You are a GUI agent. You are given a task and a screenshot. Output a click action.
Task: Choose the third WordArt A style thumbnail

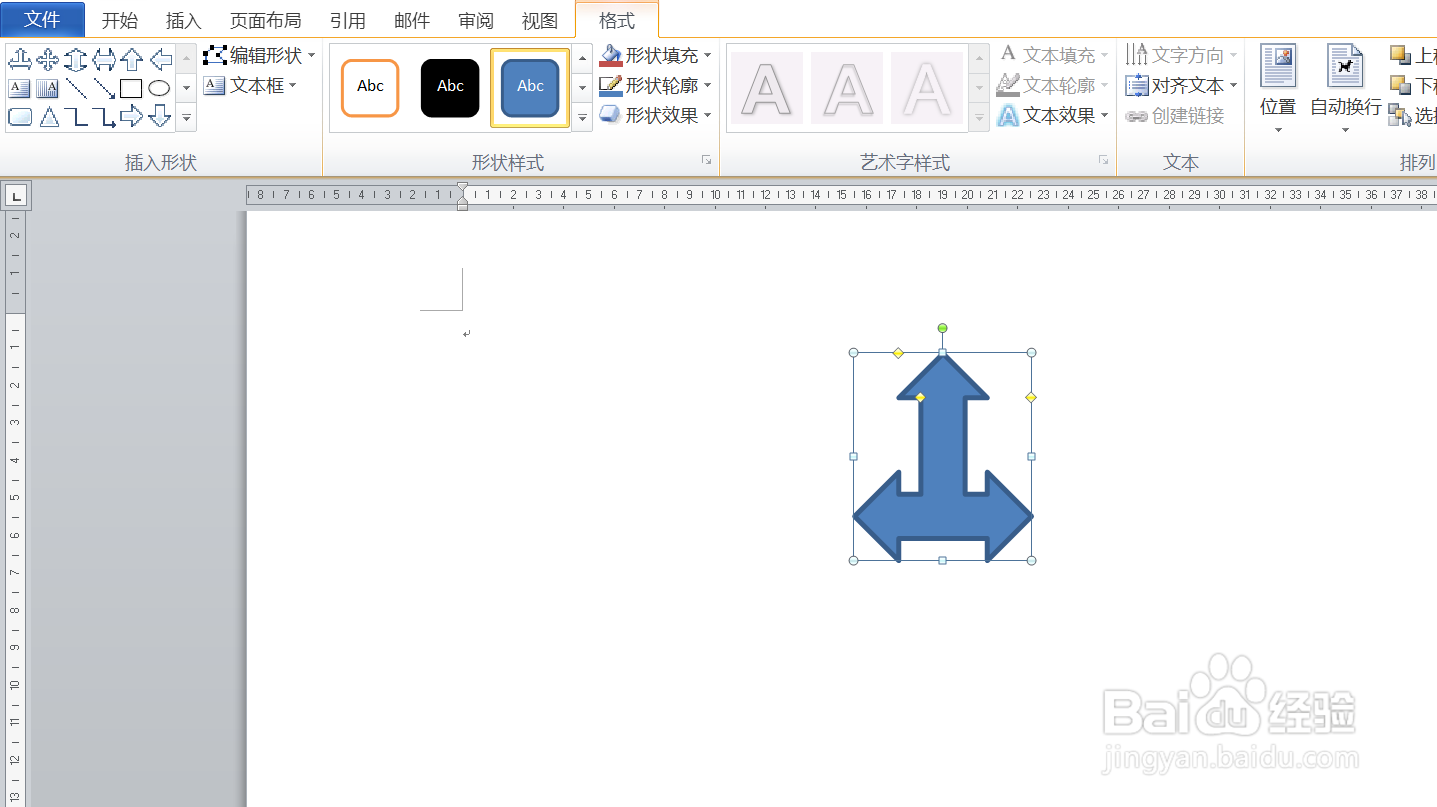(927, 88)
